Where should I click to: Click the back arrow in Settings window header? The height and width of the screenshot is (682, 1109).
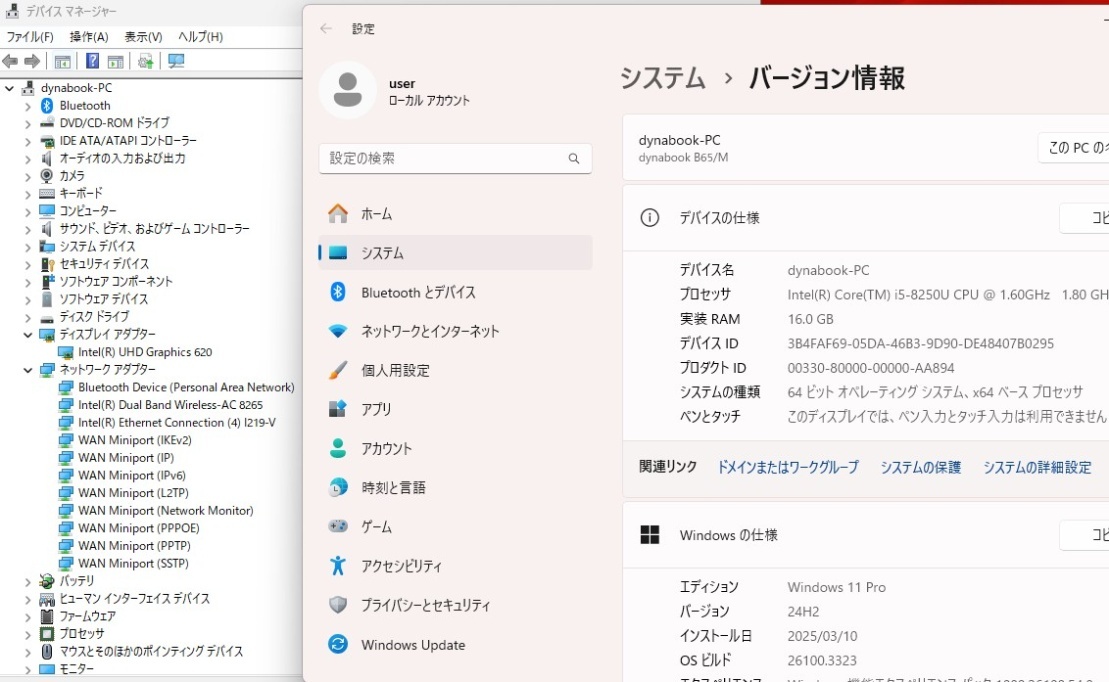pyautogui.click(x=326, y=28)
